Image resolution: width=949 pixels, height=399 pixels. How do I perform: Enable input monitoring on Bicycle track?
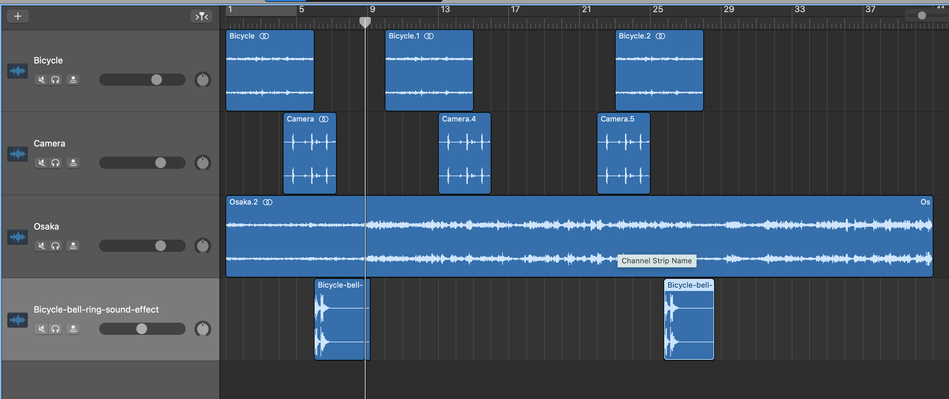click(73, 79)
